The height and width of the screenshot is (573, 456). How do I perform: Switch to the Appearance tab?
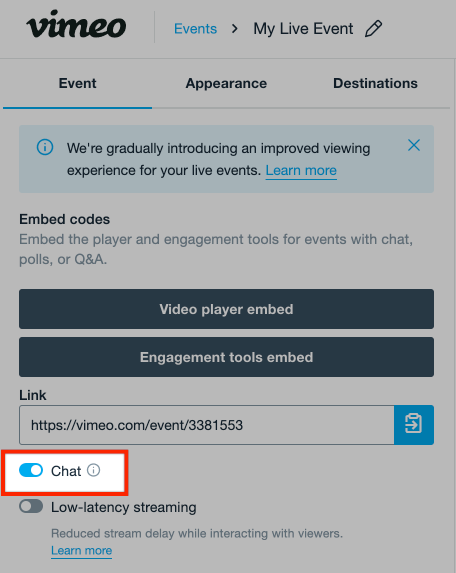coord(226,84)
